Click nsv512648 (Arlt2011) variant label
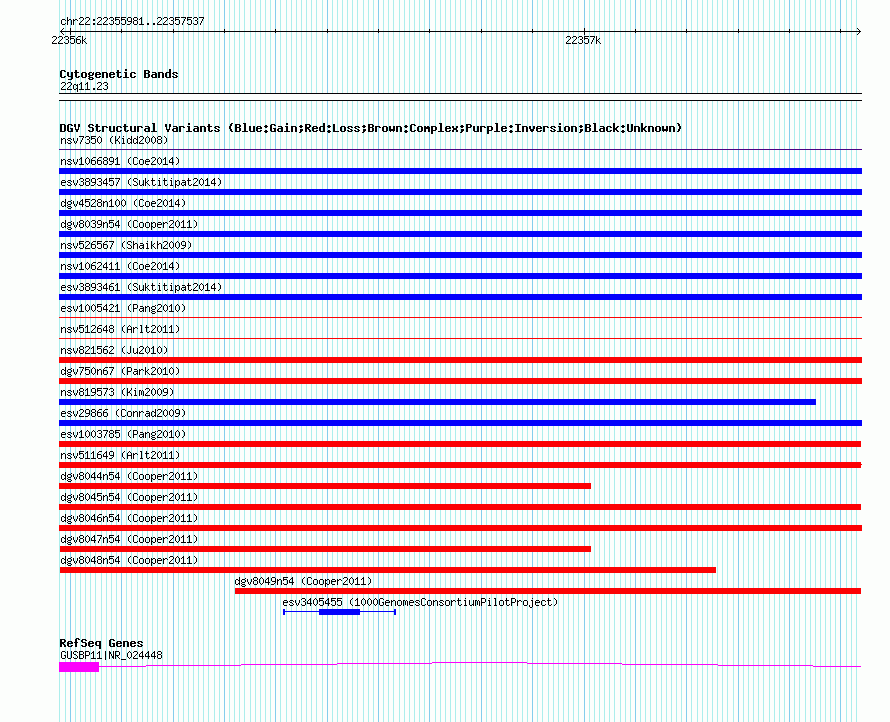 120,329
